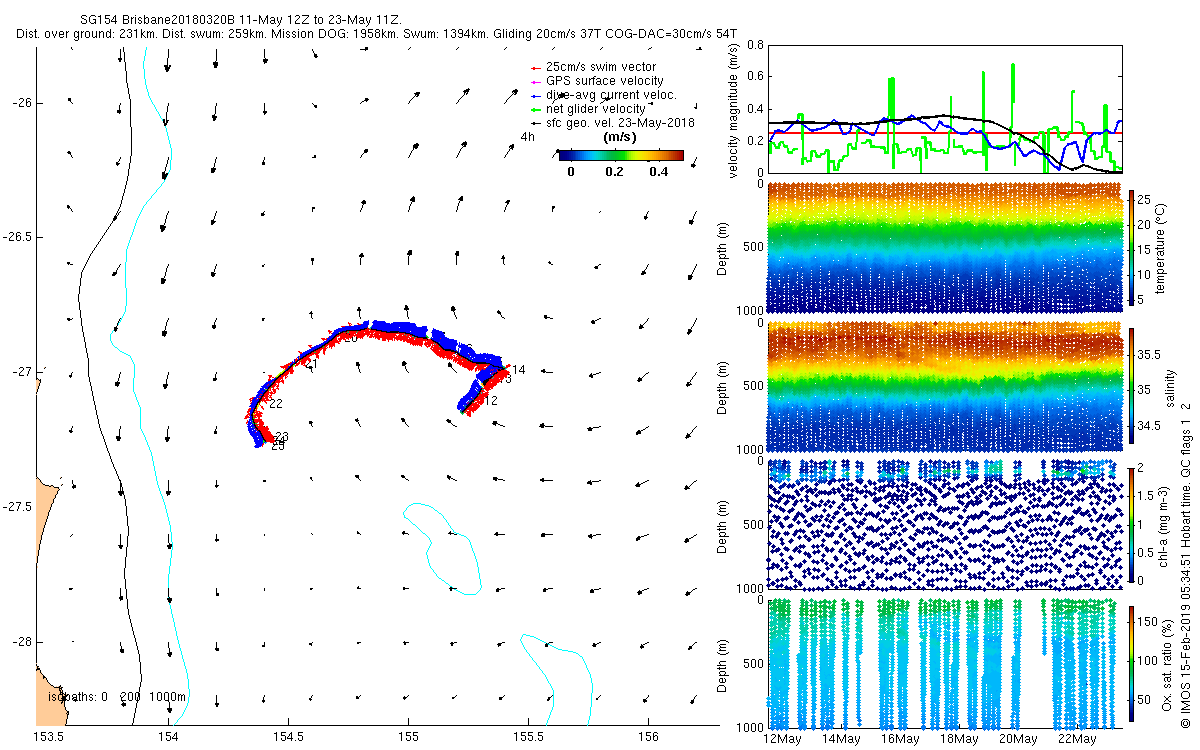
Task: Click glider track waypoint label 22
Action: (x=276, y=404)
